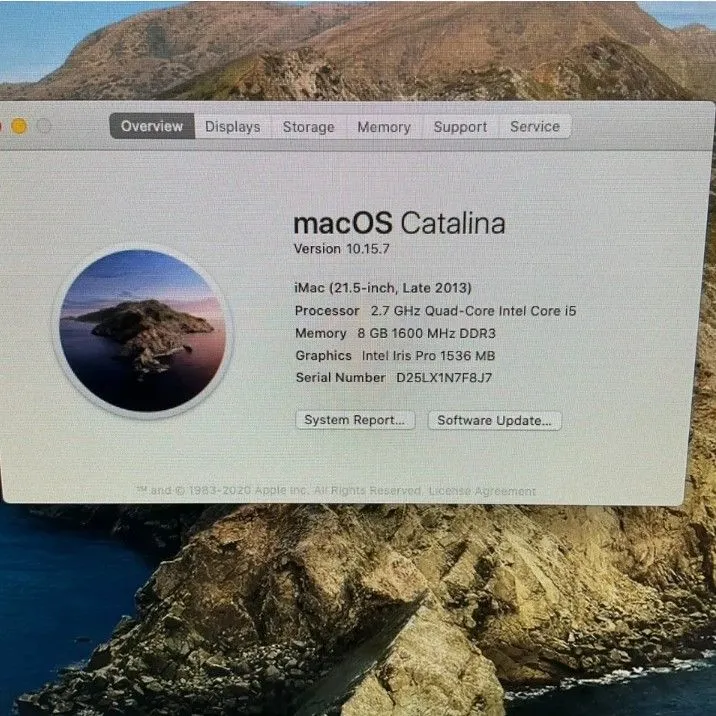The height and width of the screenshot is (716, 716).
Task: Select the iMac (21.5-inch, Late 2013) line
Action: pyautogui.click(x=383, y=288)
